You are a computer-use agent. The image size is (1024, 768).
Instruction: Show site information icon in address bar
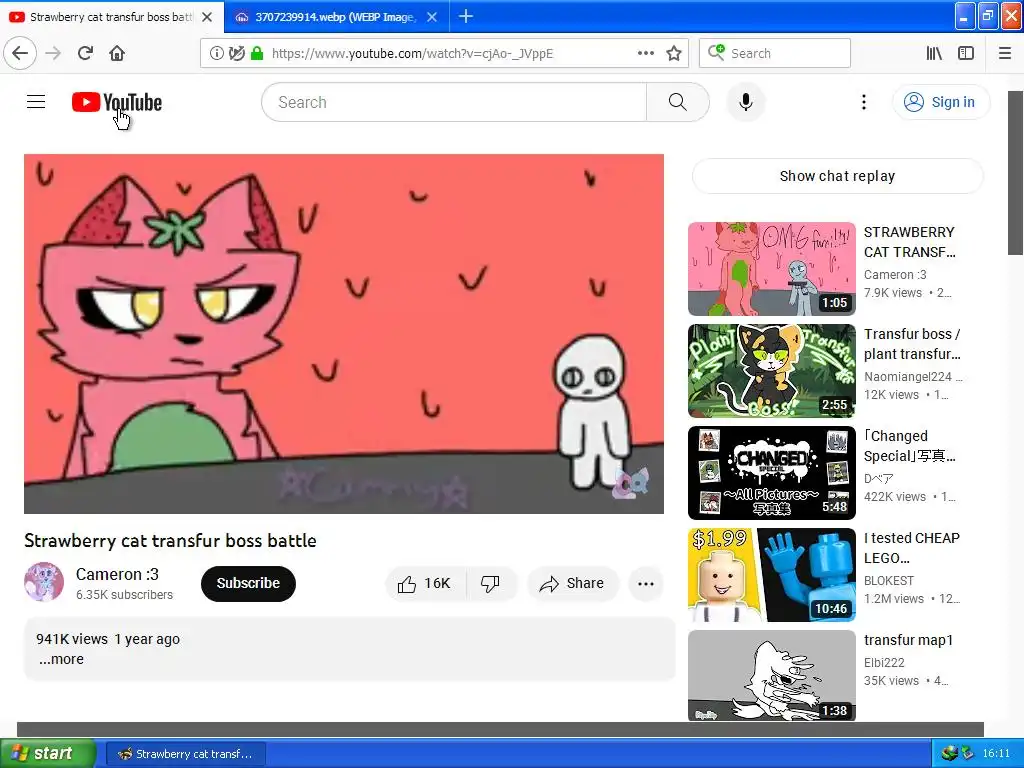[216, 54]
